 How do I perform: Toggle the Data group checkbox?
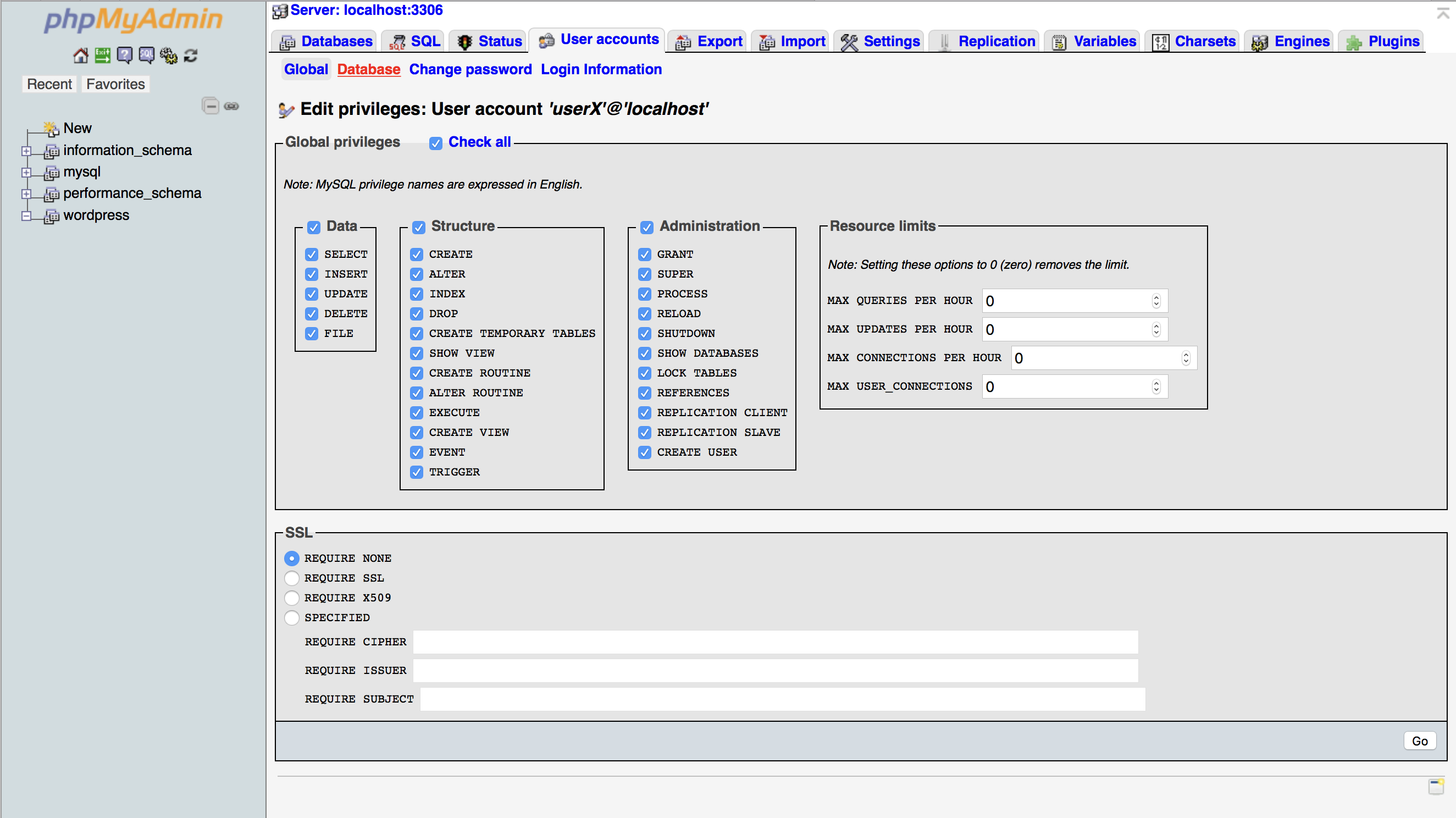(x=314, y=227)
